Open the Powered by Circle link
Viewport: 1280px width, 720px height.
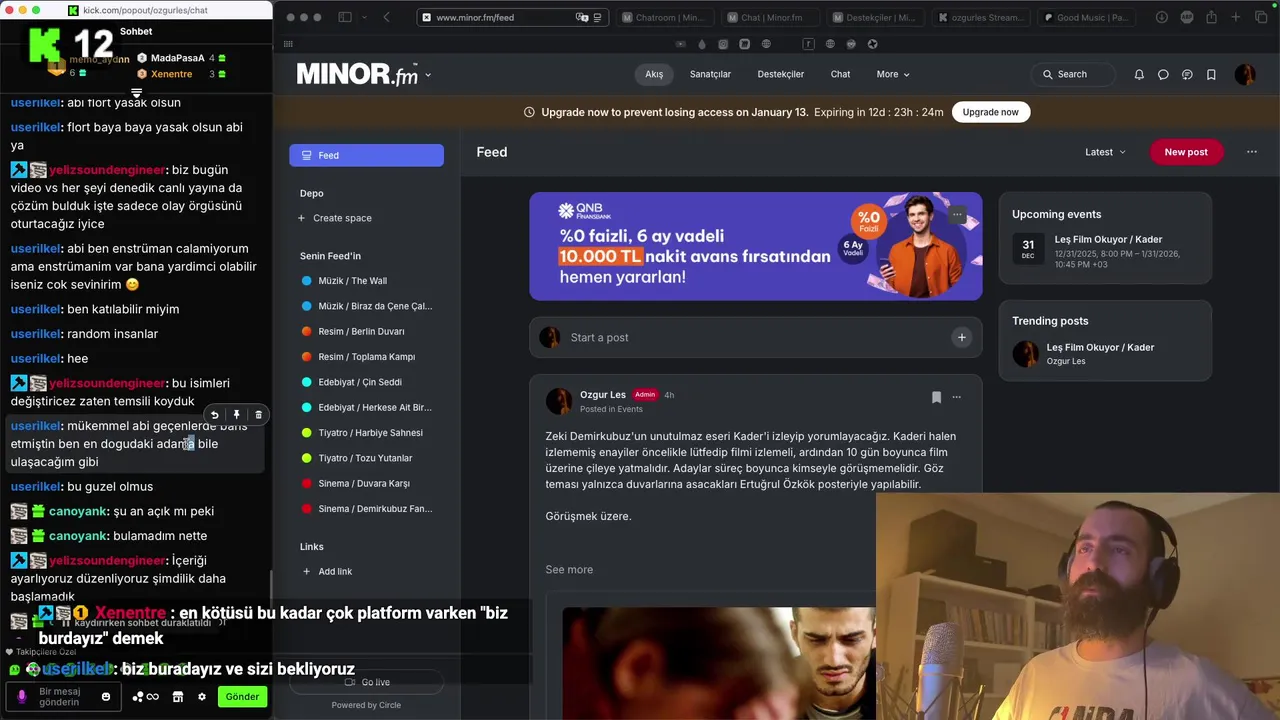[366, 705]
